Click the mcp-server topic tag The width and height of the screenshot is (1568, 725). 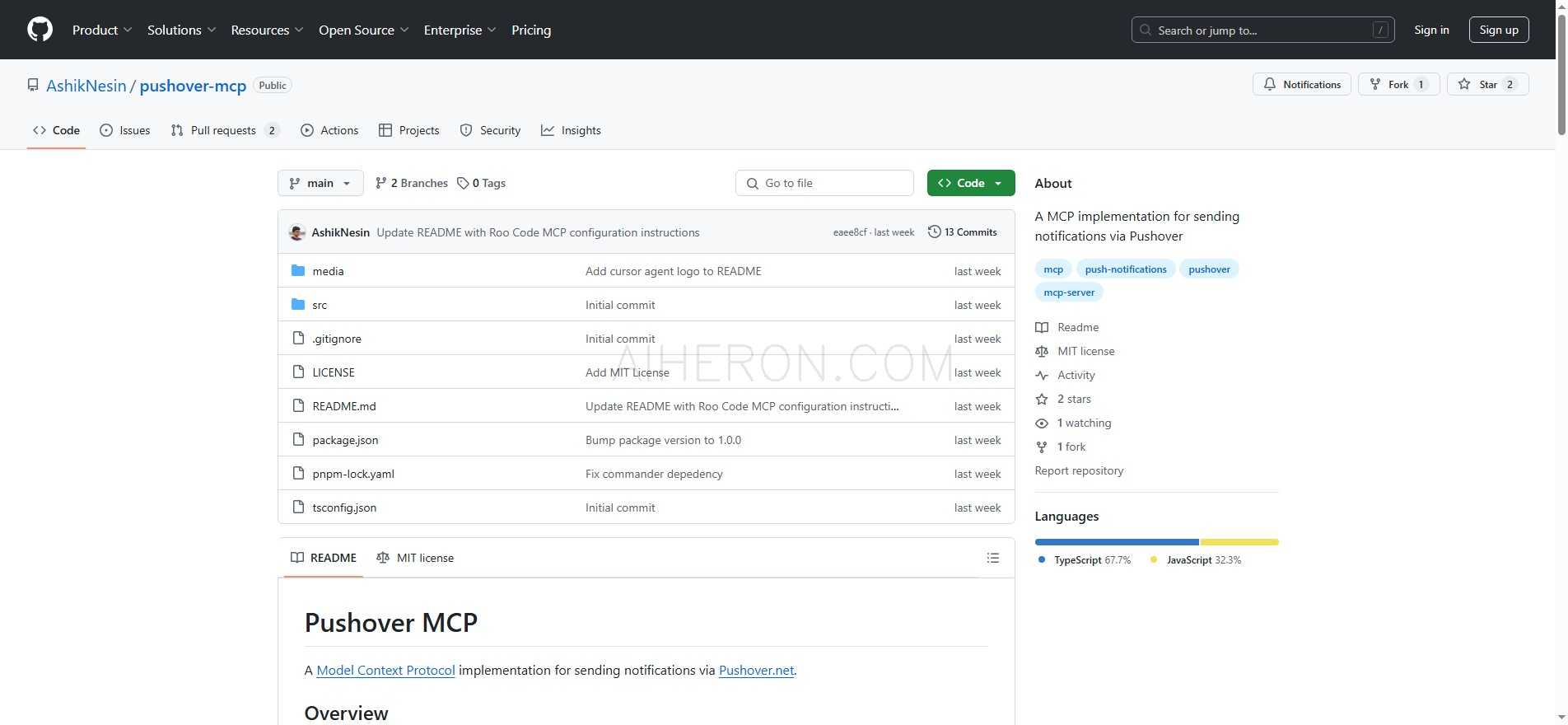pos(1069,292)
